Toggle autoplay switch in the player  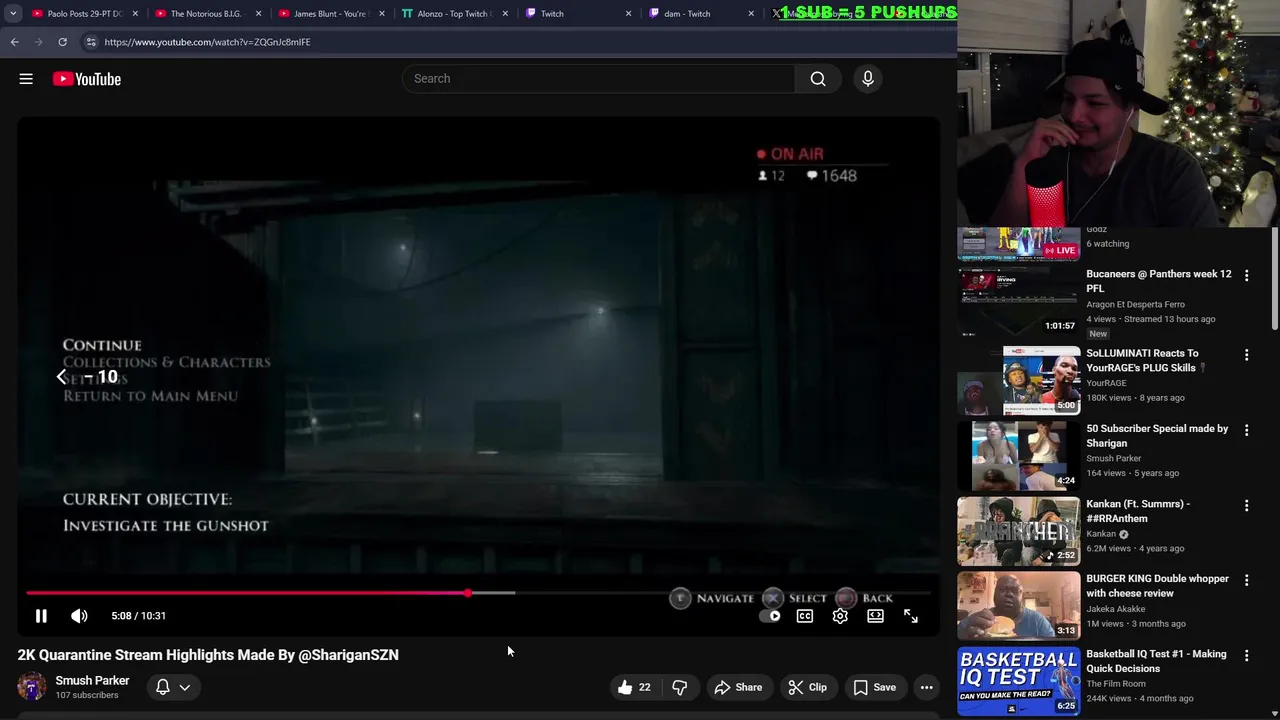tap(770, 616)
